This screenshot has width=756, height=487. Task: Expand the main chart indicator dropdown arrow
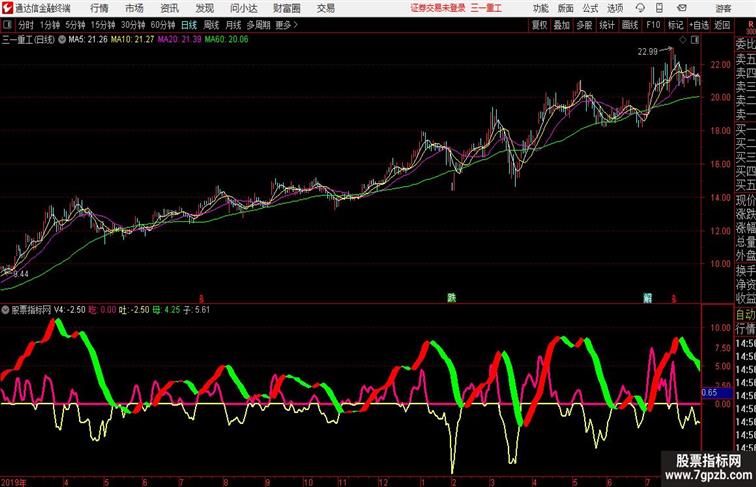pos(62,40)
